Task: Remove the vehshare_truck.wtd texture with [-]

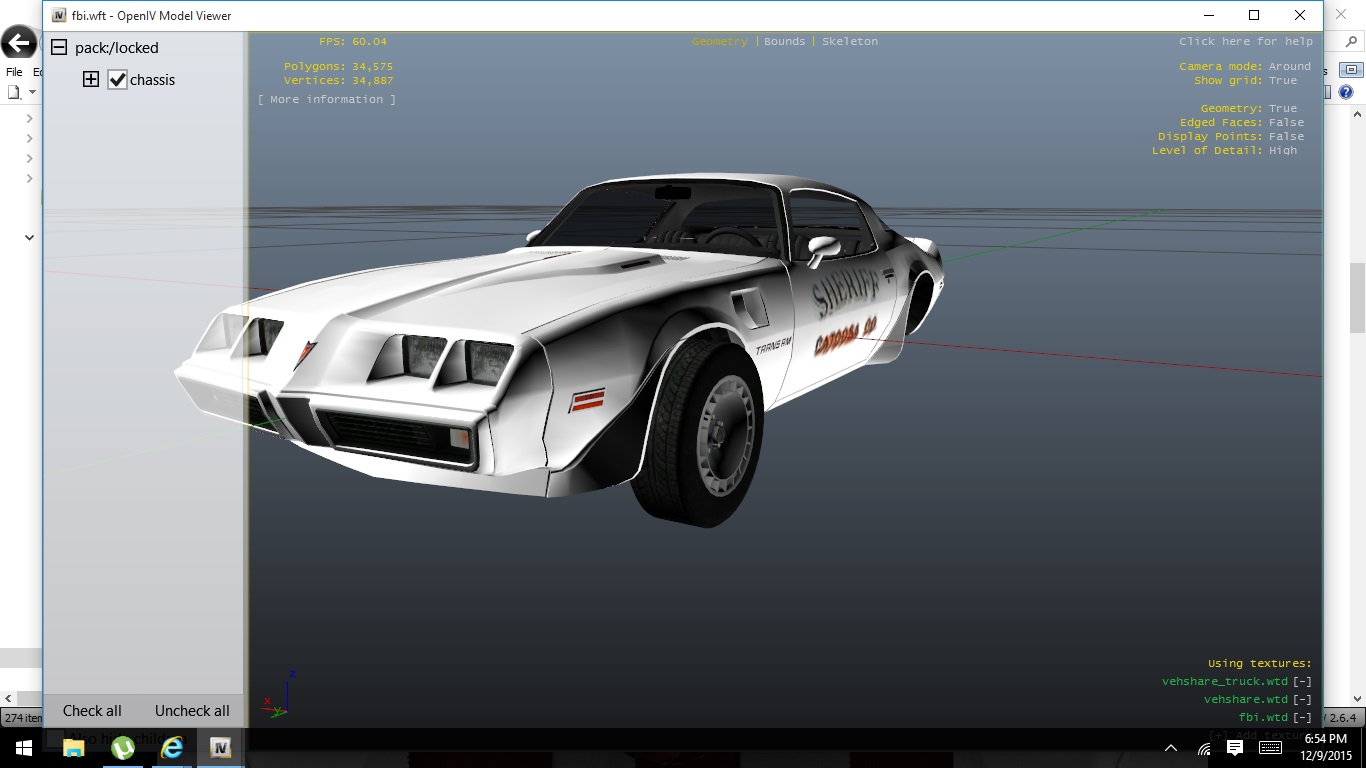Action: (x=1302, y=682)
